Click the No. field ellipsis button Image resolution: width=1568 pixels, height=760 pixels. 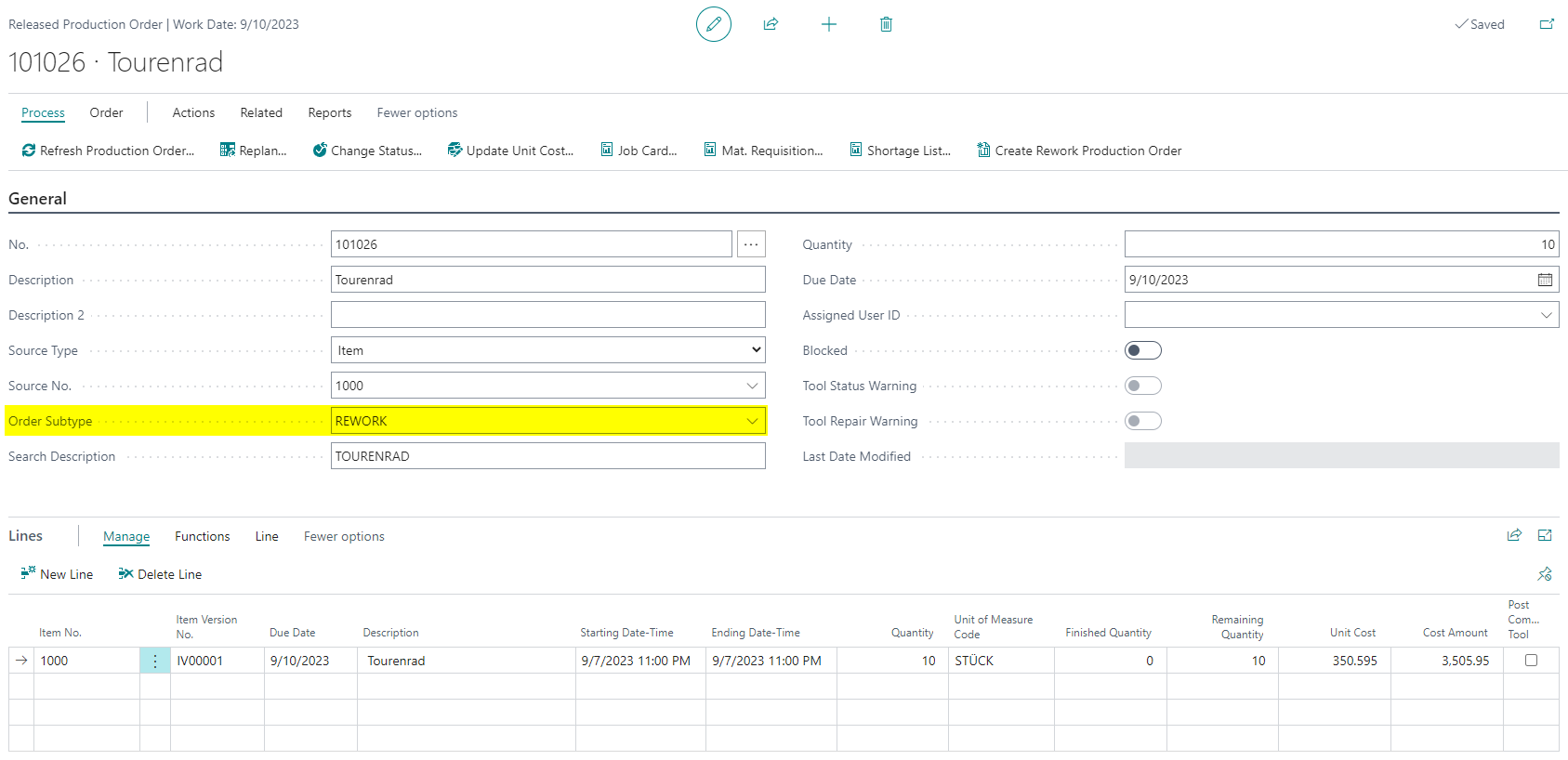click(x=751, y=244)
